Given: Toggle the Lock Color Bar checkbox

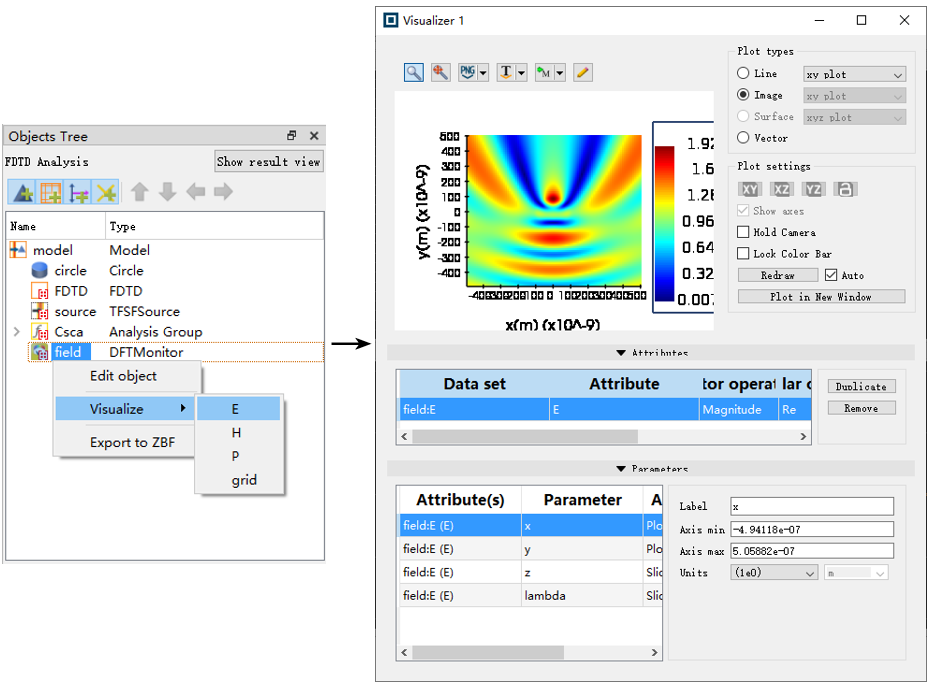Looking at the screenshot, I should (743, 254).
